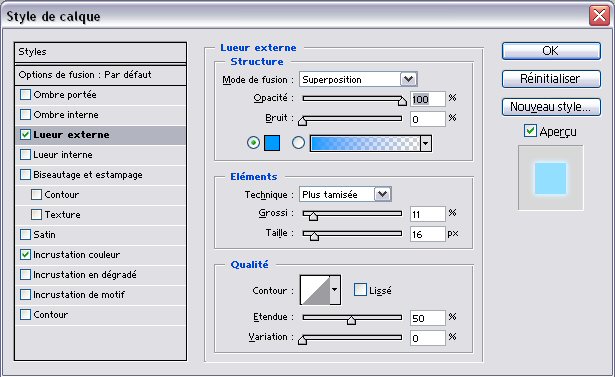The height and width of the screenshot is (377, 615).
Task: Click the Etendue slider handle
Action: [x=351, y=321]
